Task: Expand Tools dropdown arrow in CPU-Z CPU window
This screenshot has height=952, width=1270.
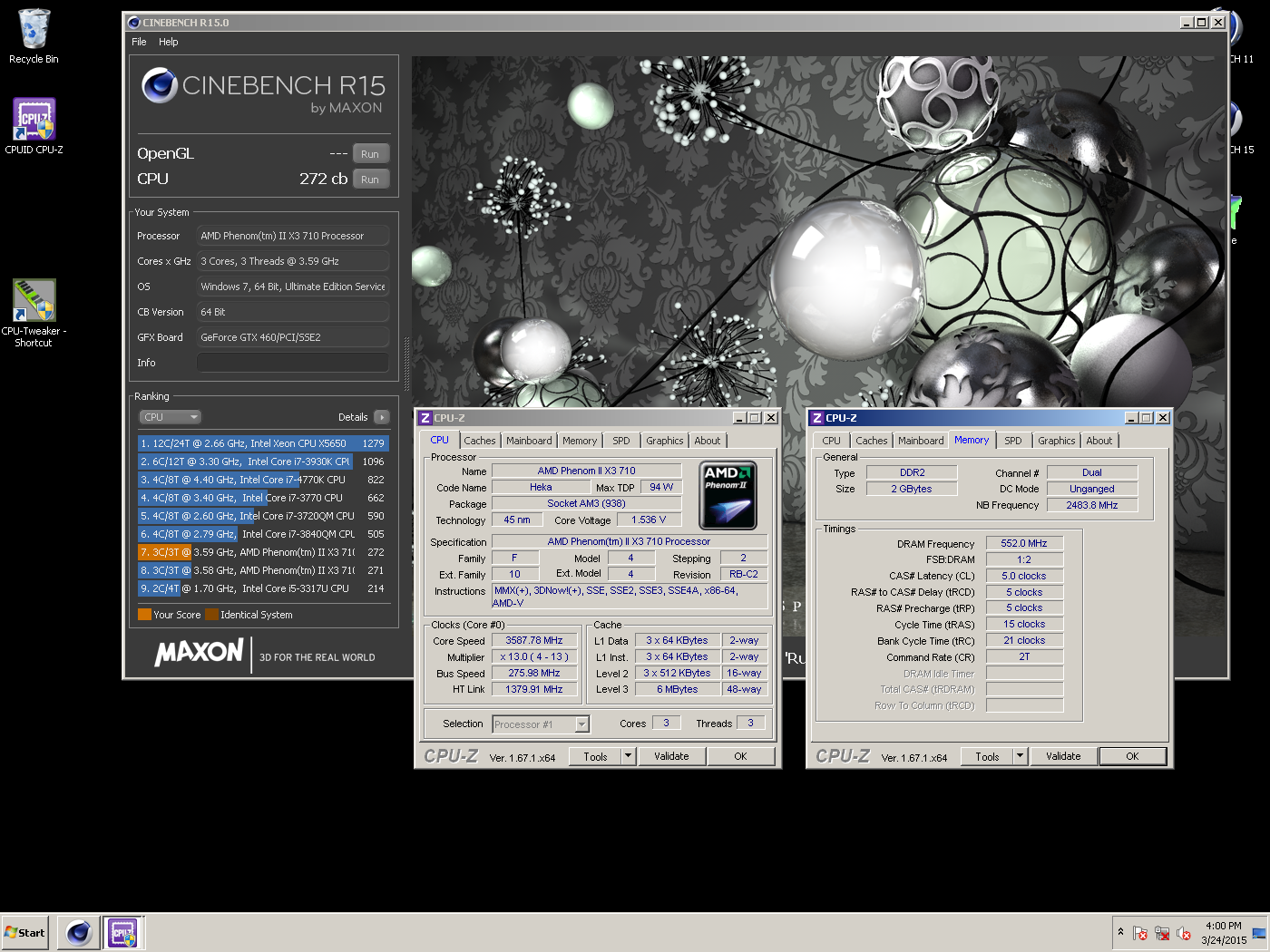Action: 628,756
